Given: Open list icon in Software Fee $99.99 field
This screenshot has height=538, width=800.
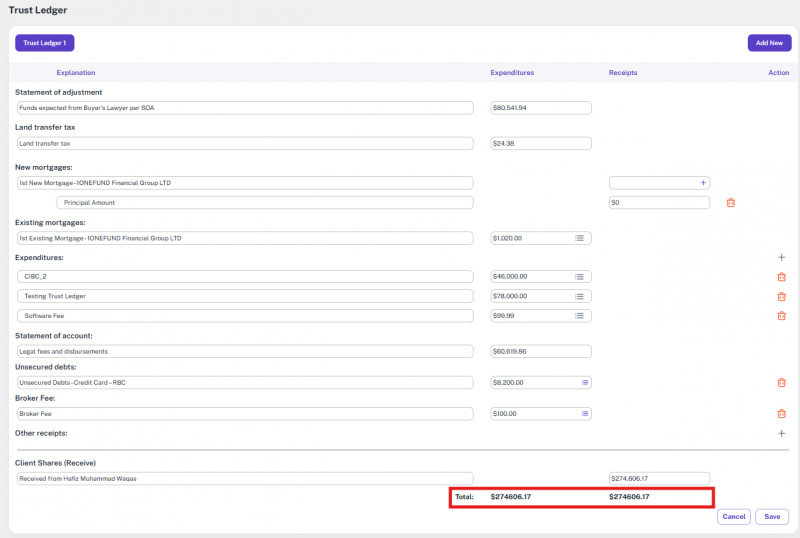Looking at the screenshot, I should click(579, 316).
